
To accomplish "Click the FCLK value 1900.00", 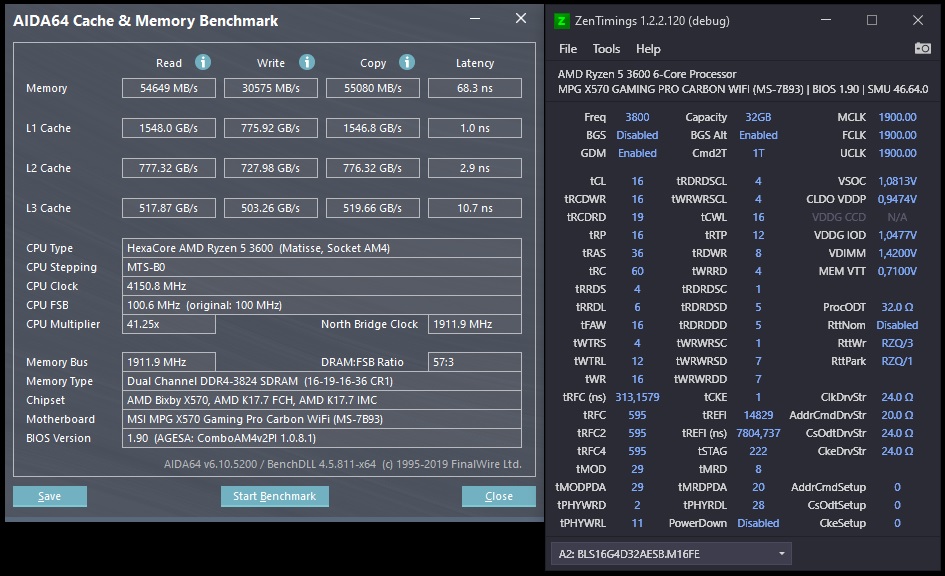I will coord(897,135).
